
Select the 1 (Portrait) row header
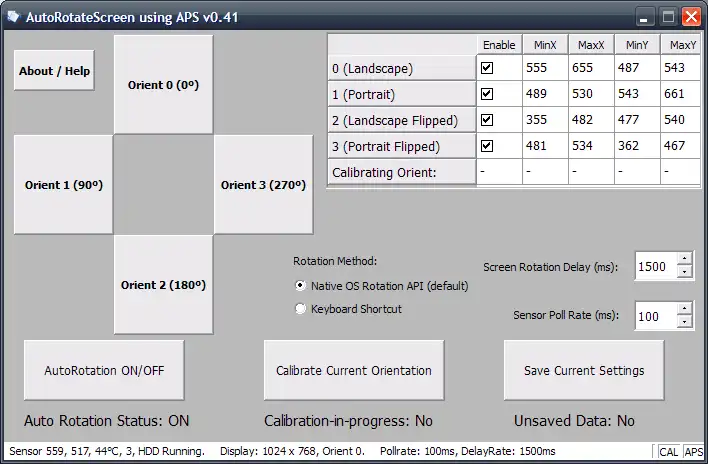coord(402,94)
